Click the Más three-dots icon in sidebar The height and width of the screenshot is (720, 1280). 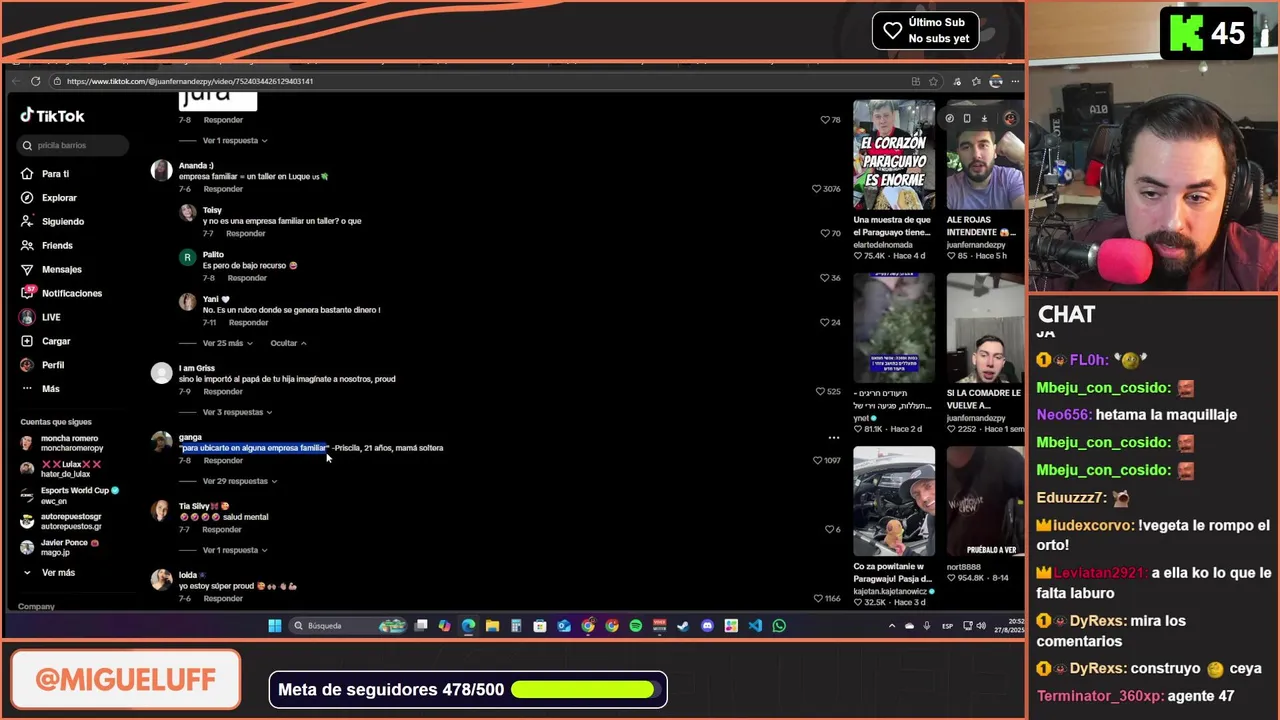tap(27, 389)
